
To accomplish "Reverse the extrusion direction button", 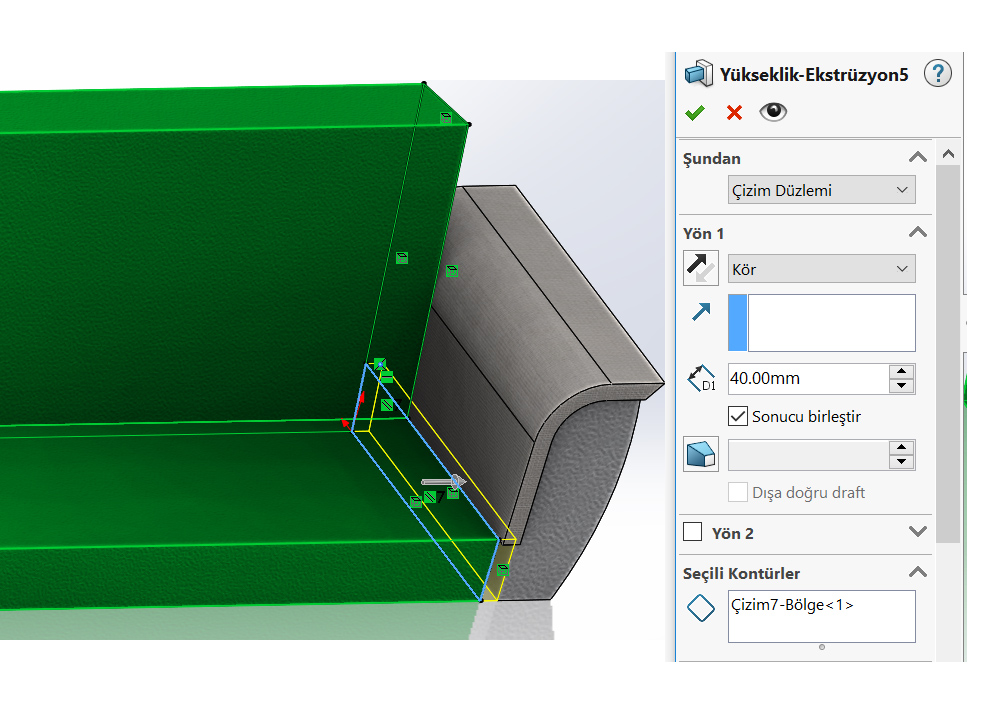I will tap(701, 269).
